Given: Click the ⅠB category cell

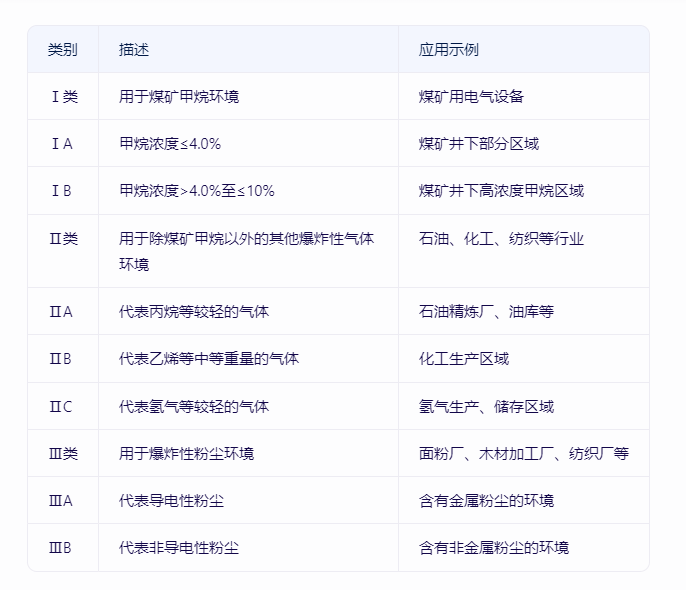Looking at the screenshot, I should click(x=62, y=191).
